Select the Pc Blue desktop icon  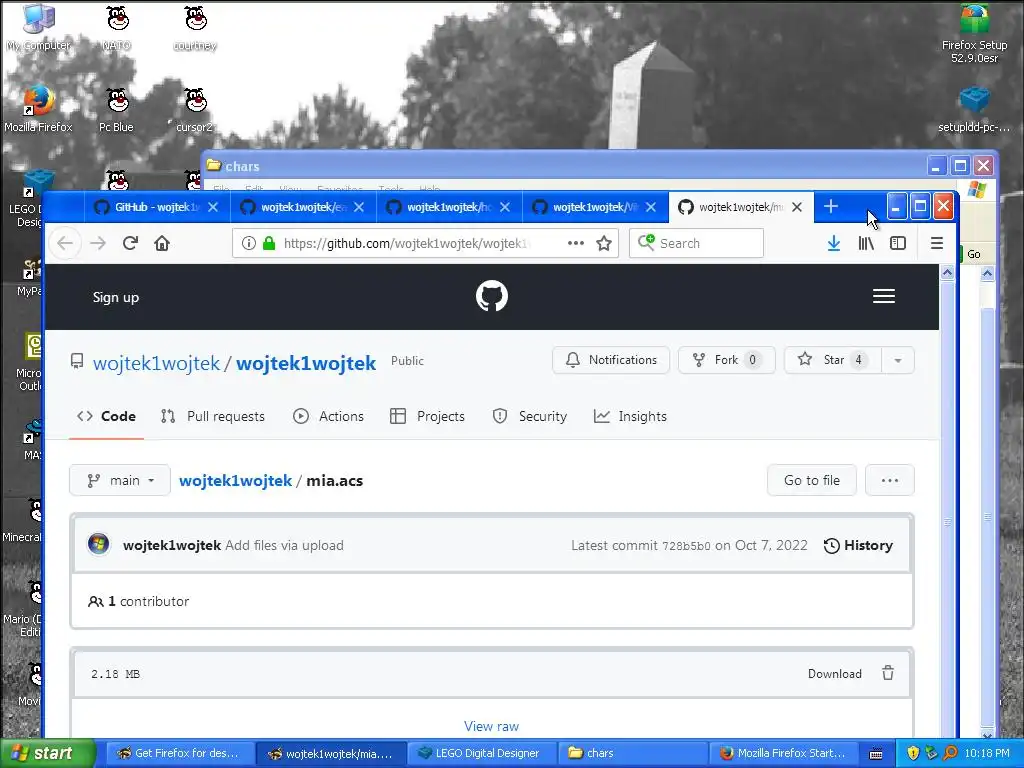[117, 109]
